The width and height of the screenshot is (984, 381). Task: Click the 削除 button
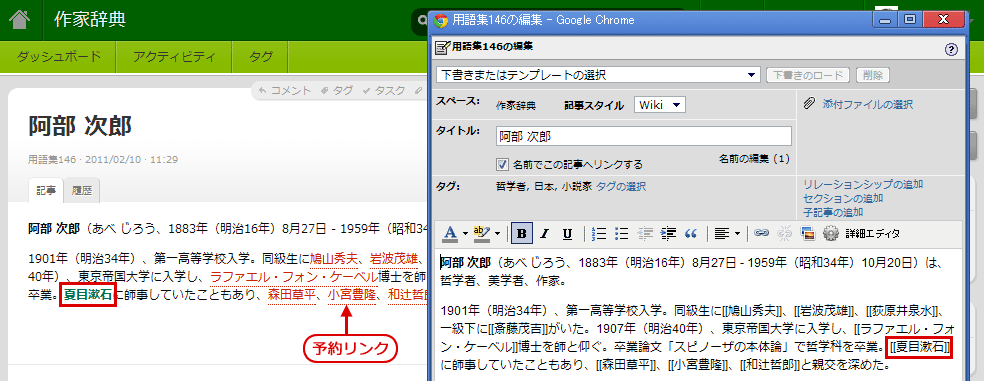pyautogui.click(x=872, y=75)
